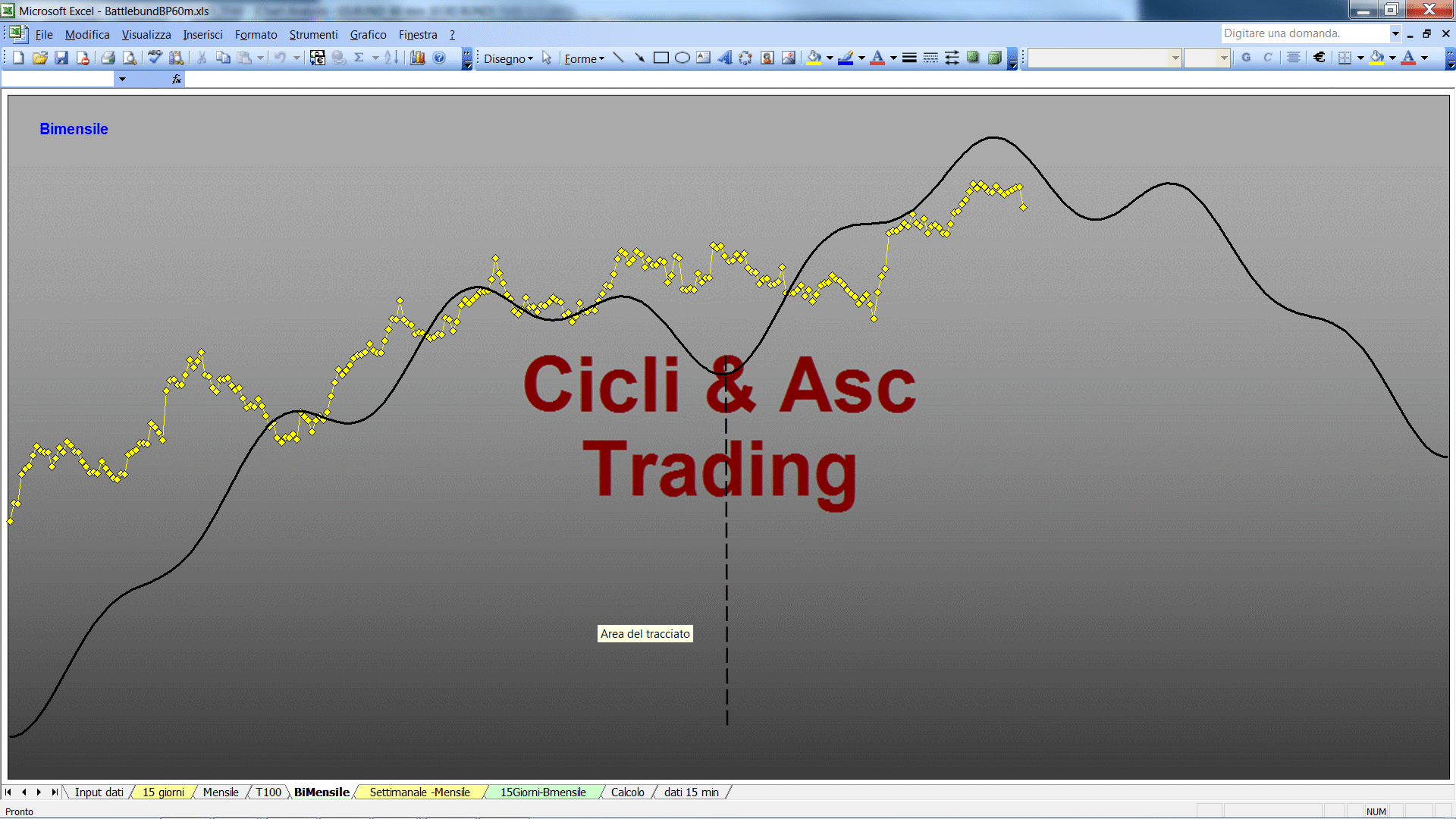1456x819 pixels.
Task: Toggle Italic (C) formatting
Action: (1267, 58)
